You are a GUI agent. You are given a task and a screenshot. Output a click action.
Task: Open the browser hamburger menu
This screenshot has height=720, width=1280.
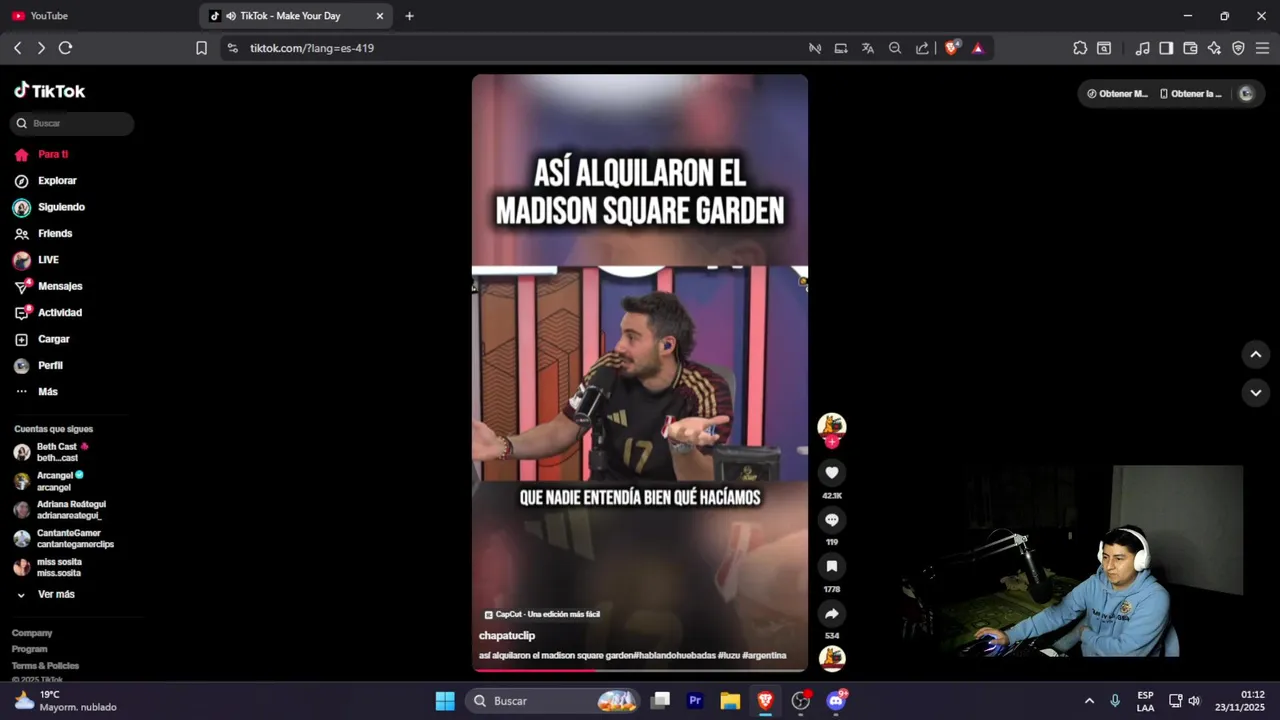(1262, 48)
